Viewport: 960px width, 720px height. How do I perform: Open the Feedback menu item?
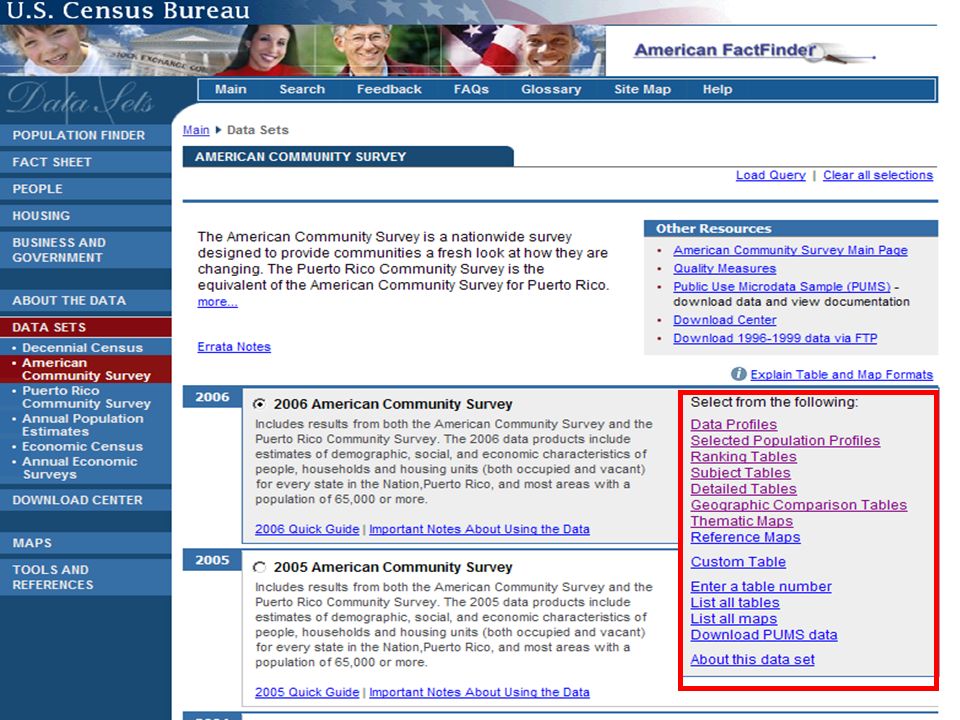(389, 89)
